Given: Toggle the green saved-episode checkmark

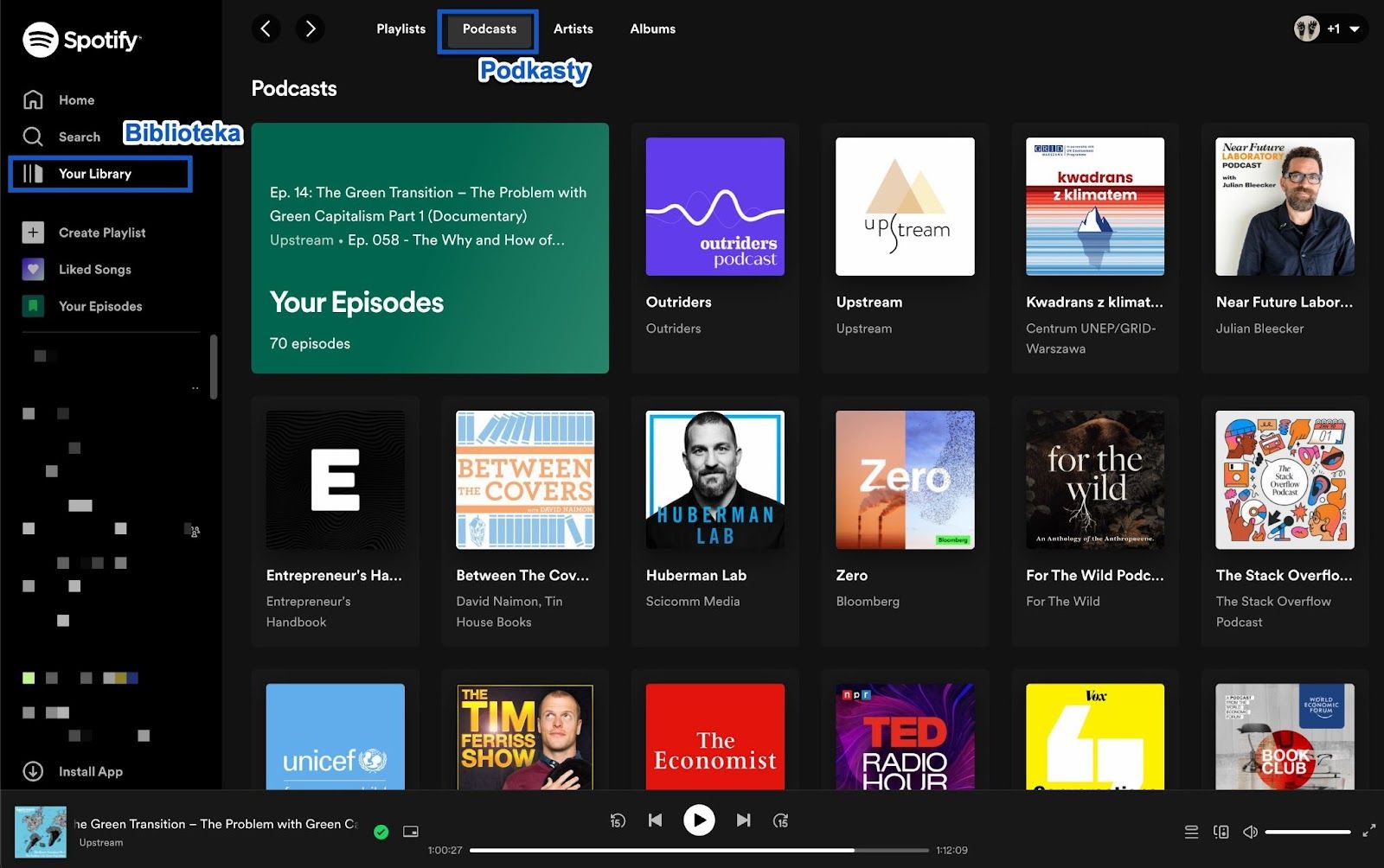Looking at the screenshot, I should pyautogui.click(x=381, y=832).
